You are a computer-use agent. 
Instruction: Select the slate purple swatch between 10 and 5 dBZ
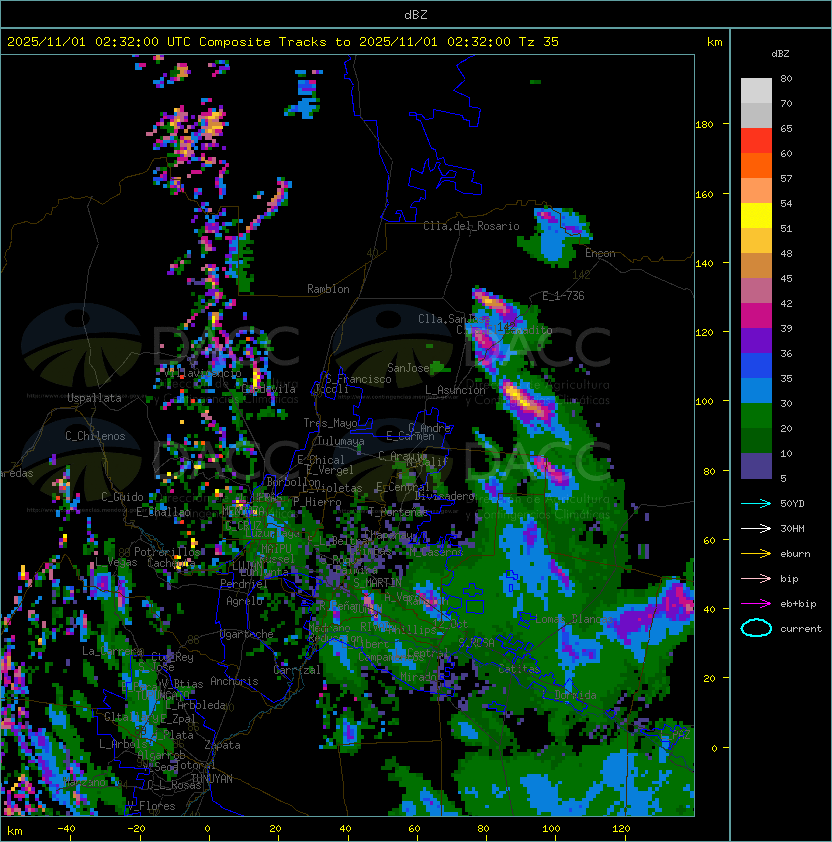[x=756, y=466]
